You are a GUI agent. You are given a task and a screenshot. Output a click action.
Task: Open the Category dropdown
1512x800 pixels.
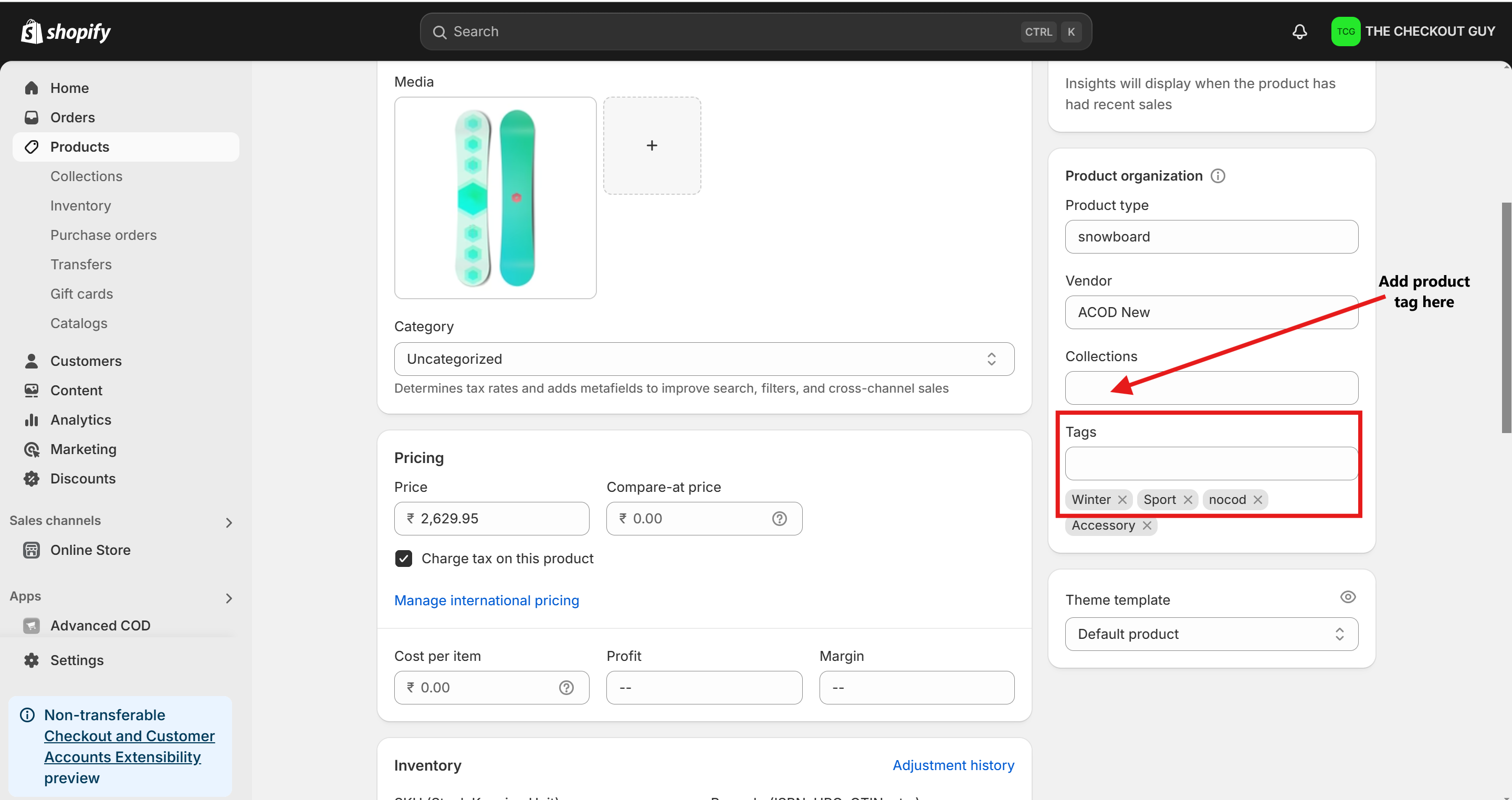[703, 359]
